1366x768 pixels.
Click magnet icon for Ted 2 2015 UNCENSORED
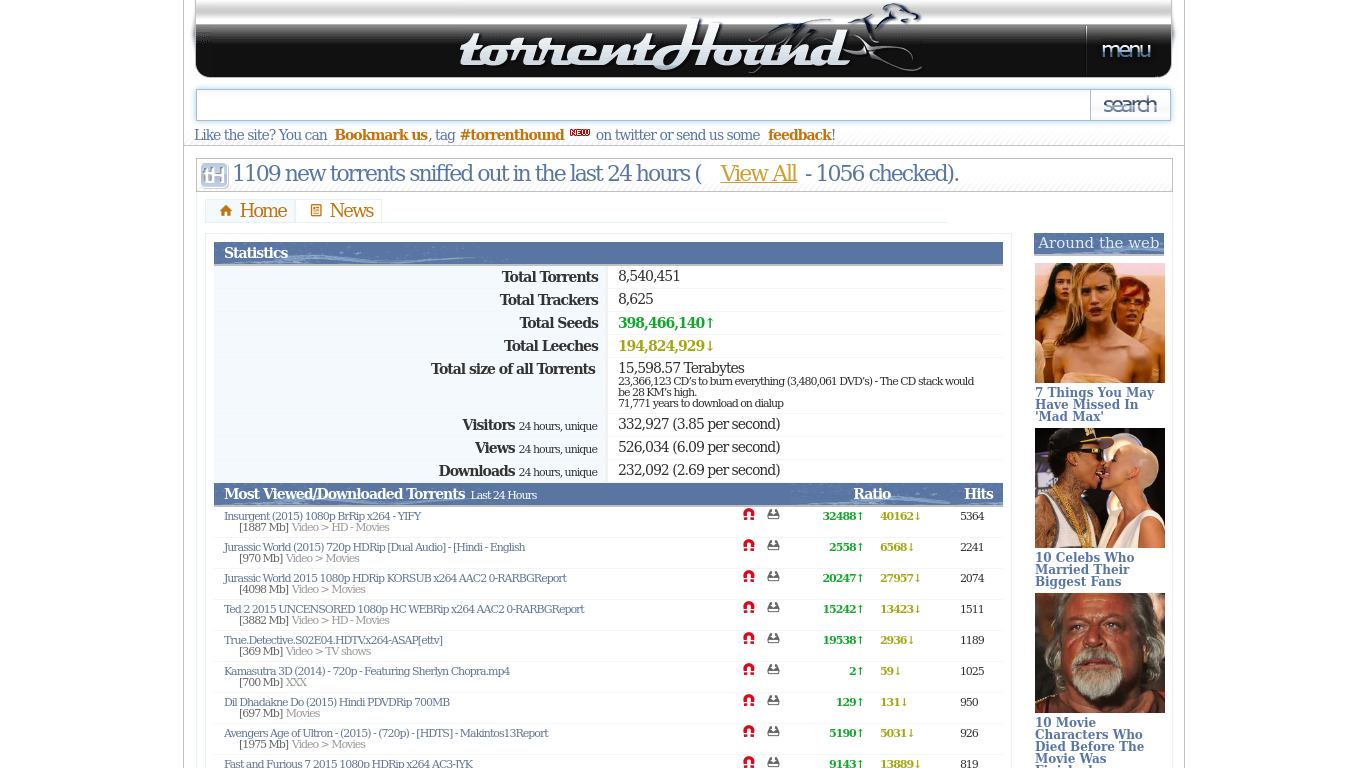tap(749, 608)
